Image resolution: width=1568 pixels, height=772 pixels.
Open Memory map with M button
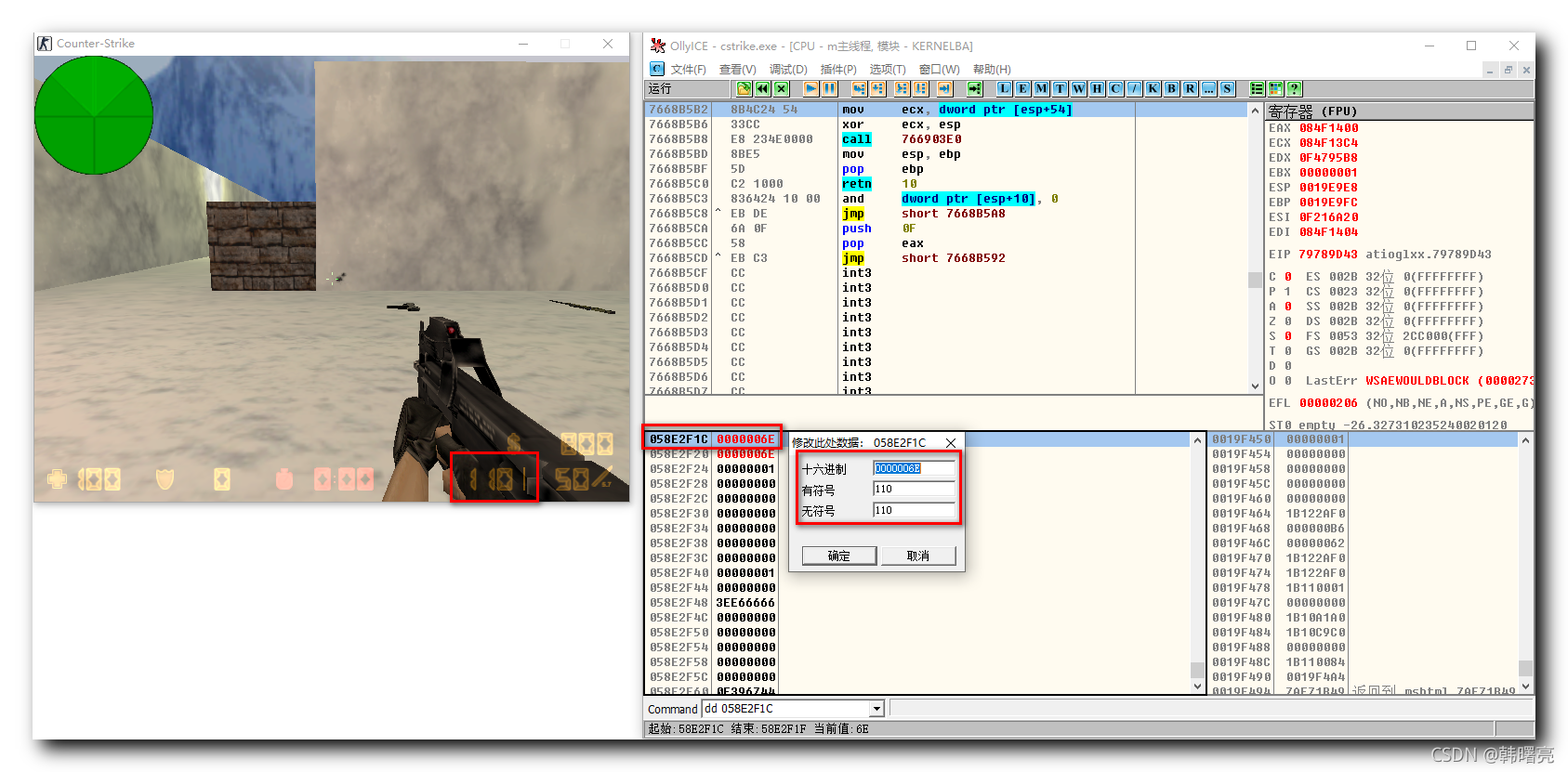click(1041, 88)
